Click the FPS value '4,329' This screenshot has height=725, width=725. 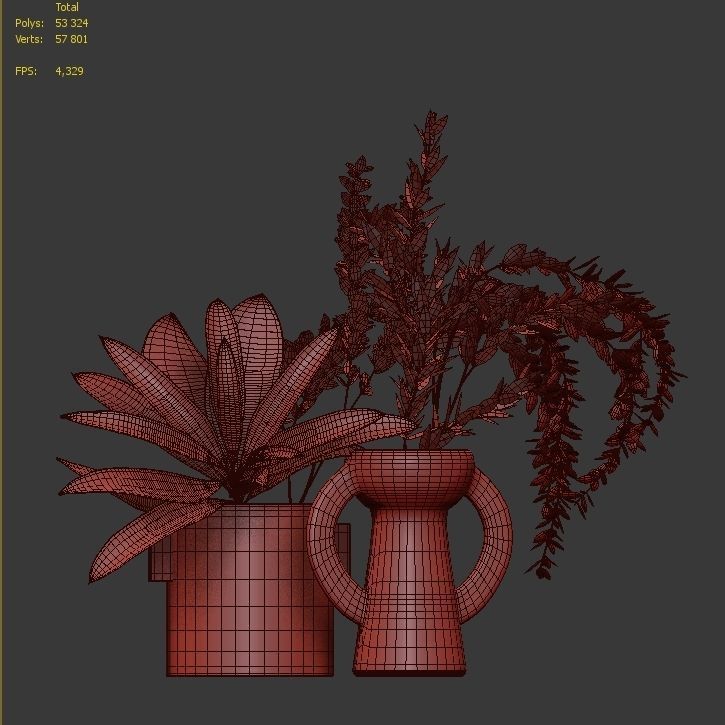[x=69, y=71]
